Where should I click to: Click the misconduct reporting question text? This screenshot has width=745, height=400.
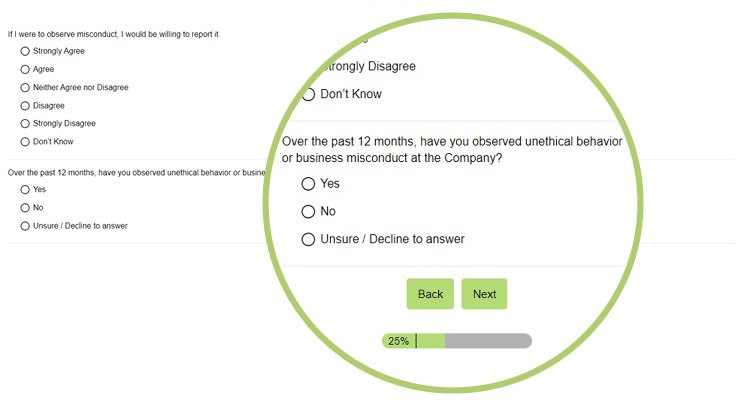(114, 34)
